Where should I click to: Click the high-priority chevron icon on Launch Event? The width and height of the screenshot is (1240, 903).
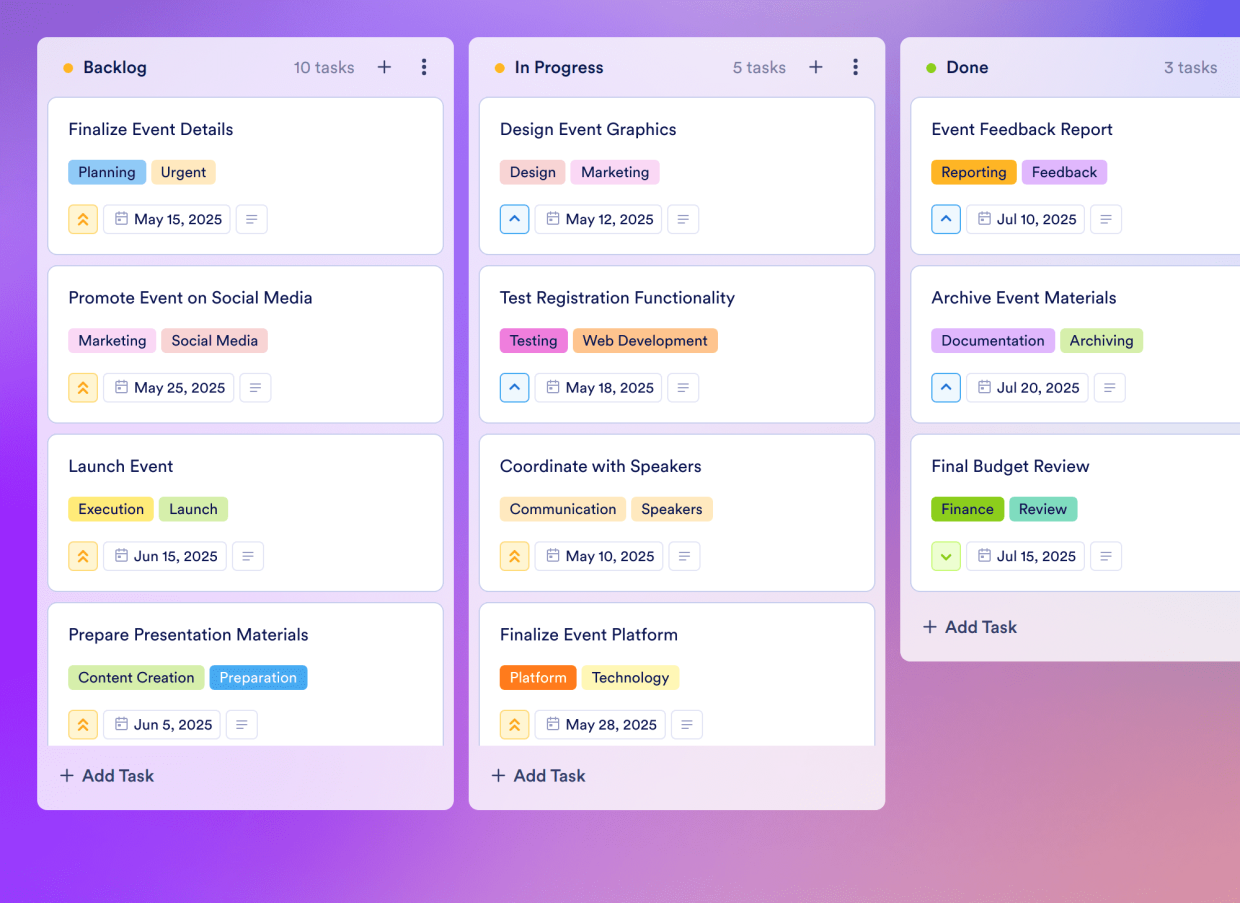tap(83, 555)
